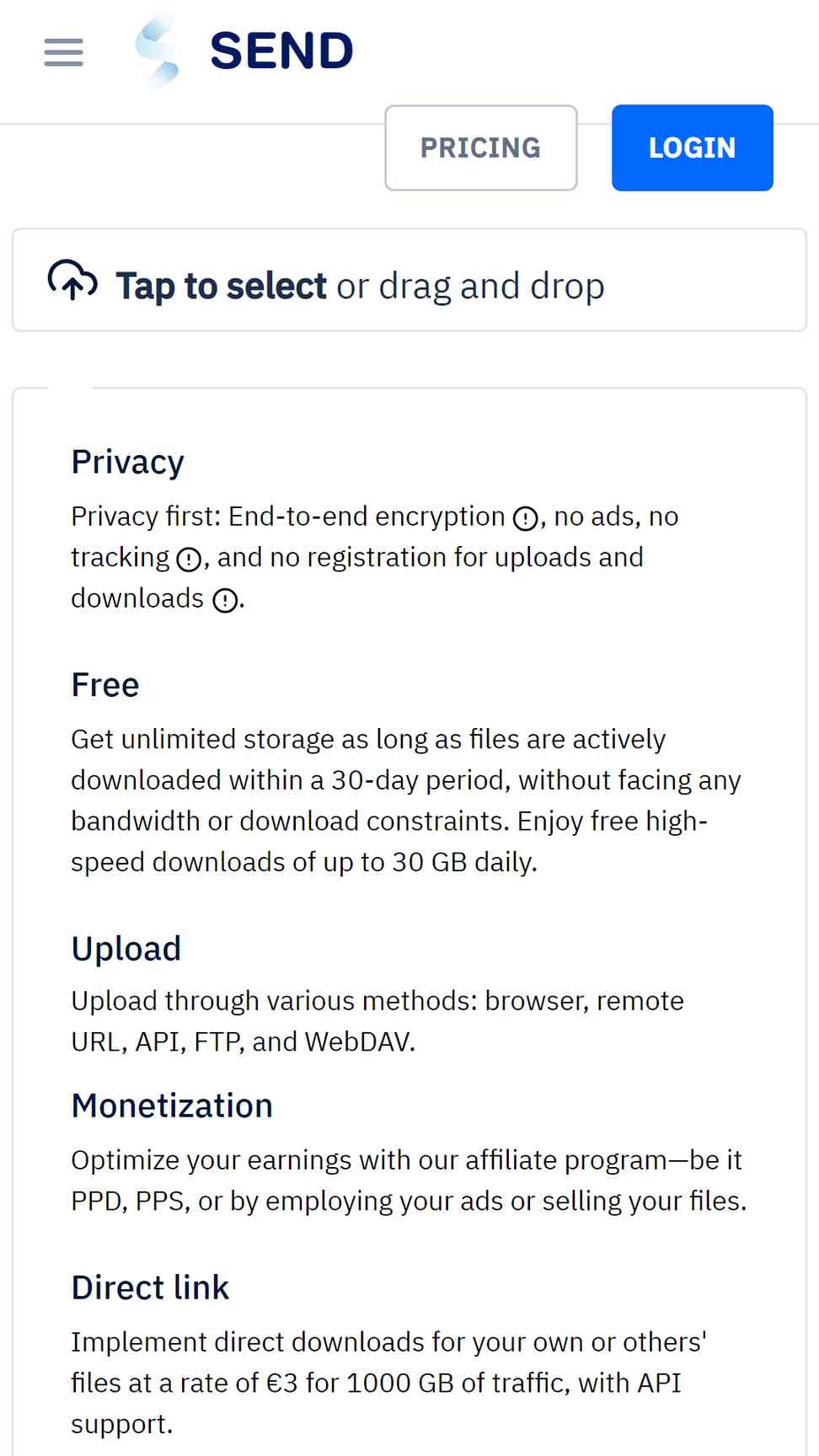Click the Monetization heading
Screen dimensions: 819x1456
coord(172,1105)
